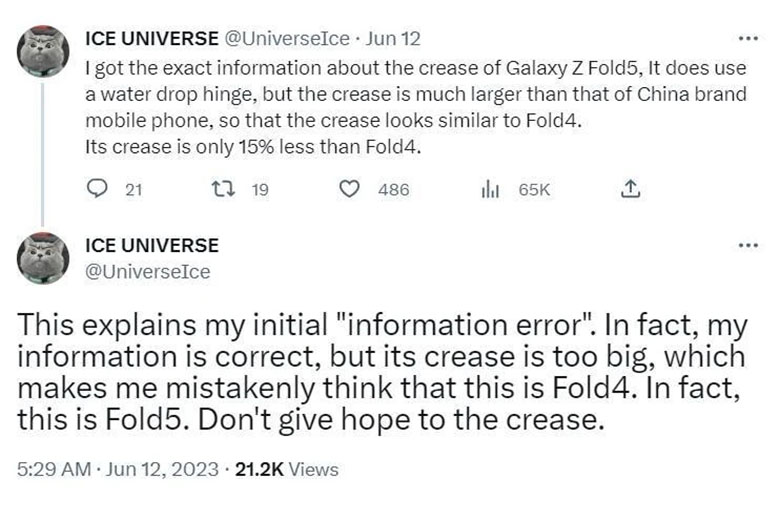This screenshot has height=520, width=780.
Task: Click the first tweet's text about Fold5 crease
Action: click(416, 107)
